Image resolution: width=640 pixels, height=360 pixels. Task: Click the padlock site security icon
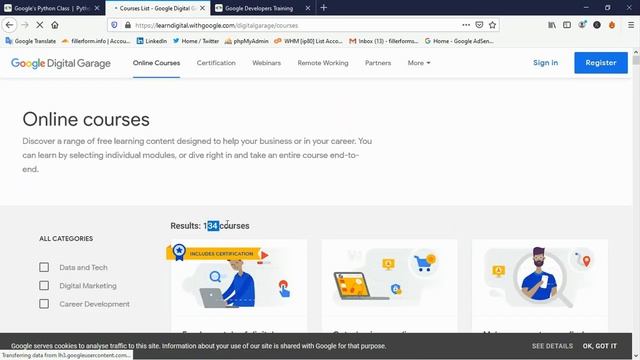(x=128, y=25)
